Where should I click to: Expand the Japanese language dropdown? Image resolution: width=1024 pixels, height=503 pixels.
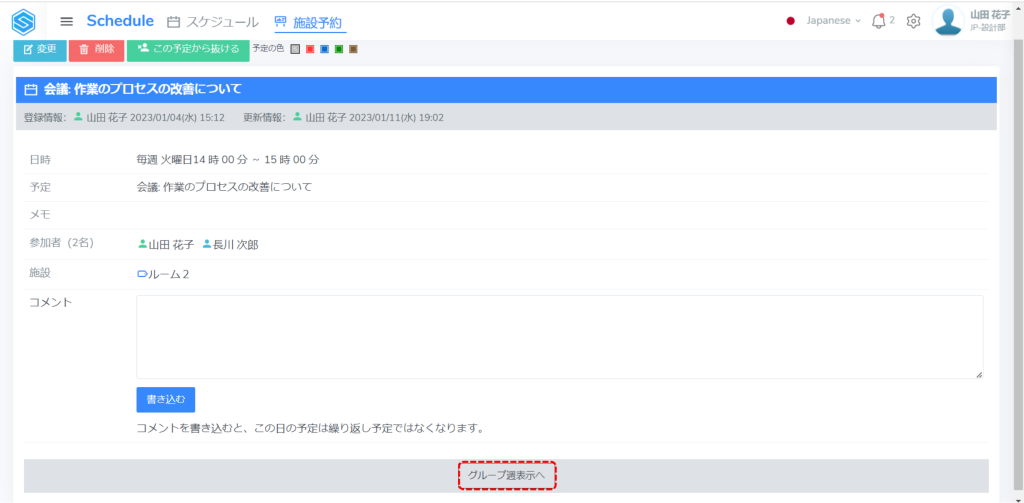(825, 21)
